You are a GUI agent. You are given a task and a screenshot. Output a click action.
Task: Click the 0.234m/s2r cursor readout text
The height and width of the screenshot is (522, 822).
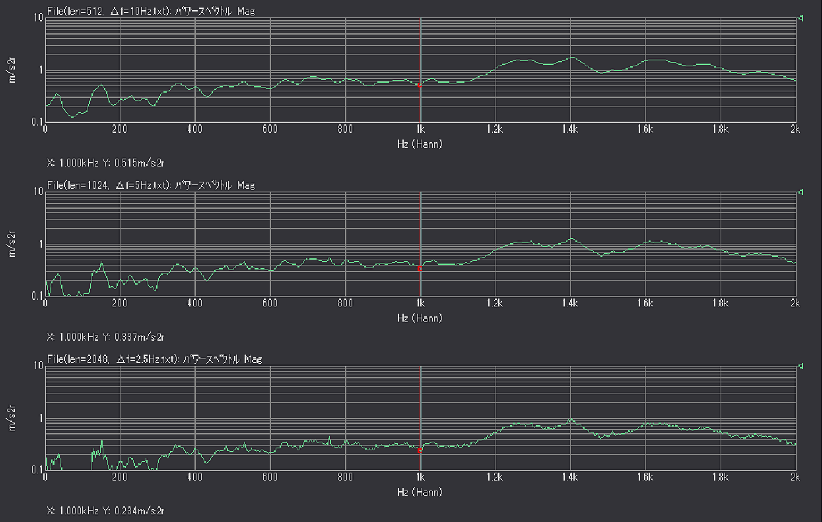104,509
